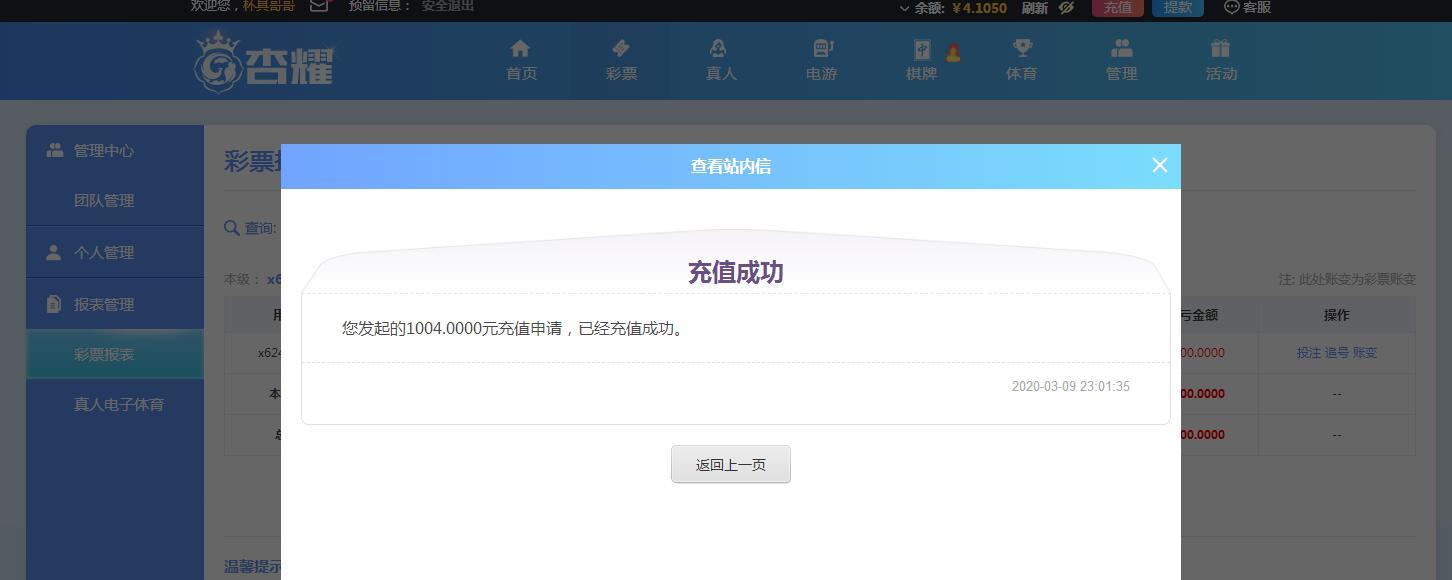Click the blue 提款 withdraw button
This screenshot has width=1452, height=580.
click(x=1178, y=7)
